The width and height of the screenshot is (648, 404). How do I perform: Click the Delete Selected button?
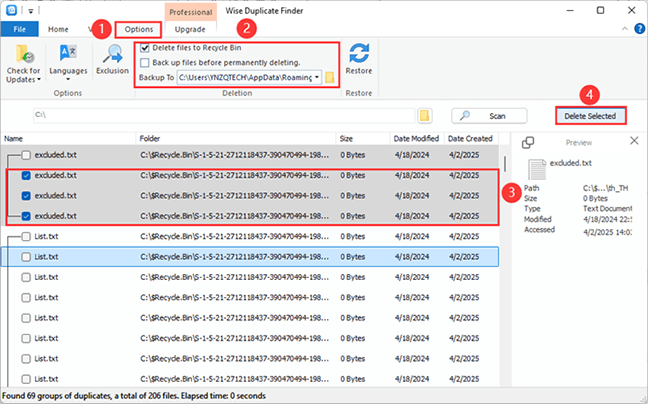pos(590,116)
